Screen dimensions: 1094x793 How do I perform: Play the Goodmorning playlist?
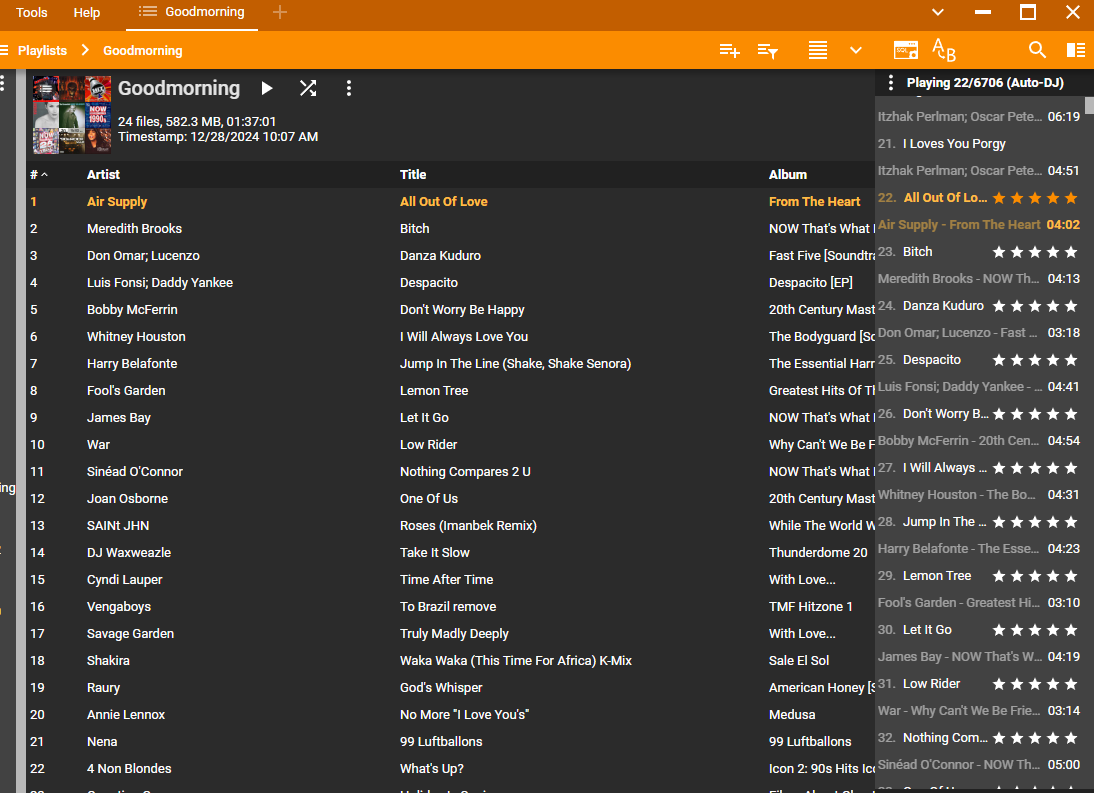267,88
